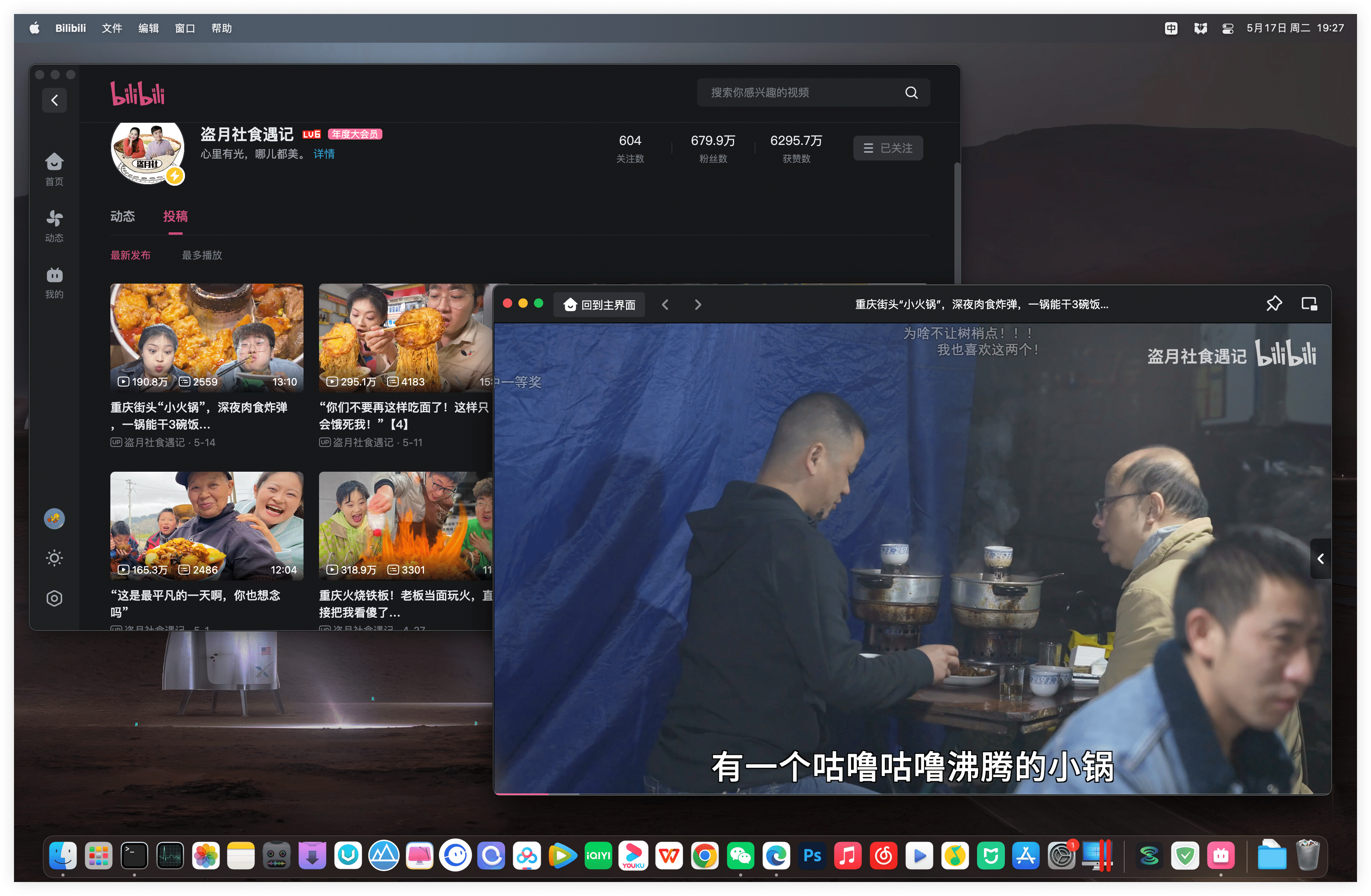The width and height of the screenshot is (1371, 896).
Task: Toggle the light/dark theme sun icon
Action: tap(54, 558)
